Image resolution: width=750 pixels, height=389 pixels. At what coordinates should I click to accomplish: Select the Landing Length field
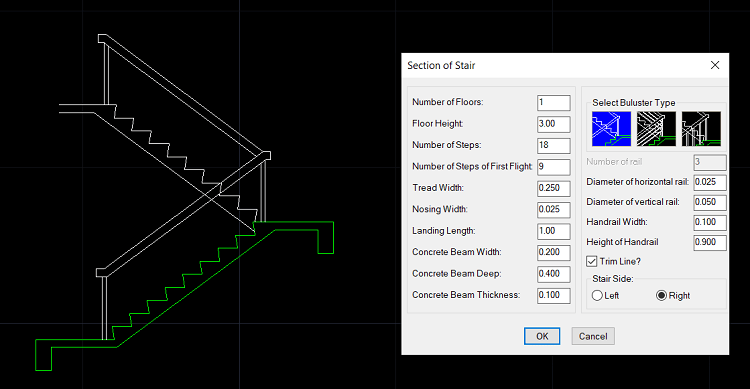(553, 231)
